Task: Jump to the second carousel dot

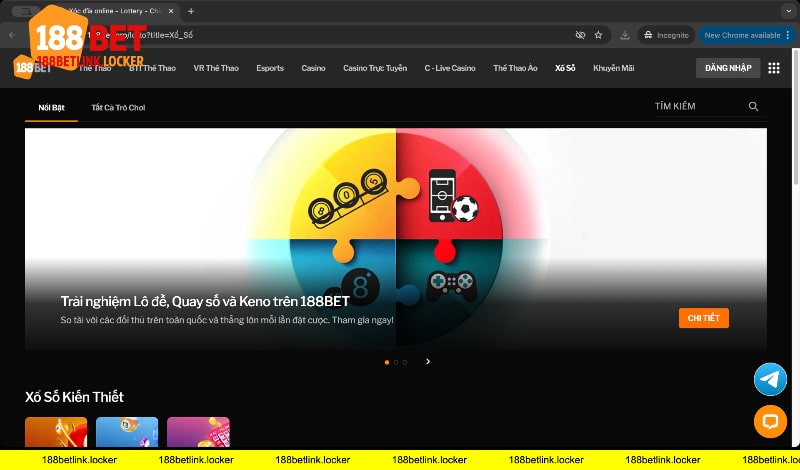Action: click(396, 362)
